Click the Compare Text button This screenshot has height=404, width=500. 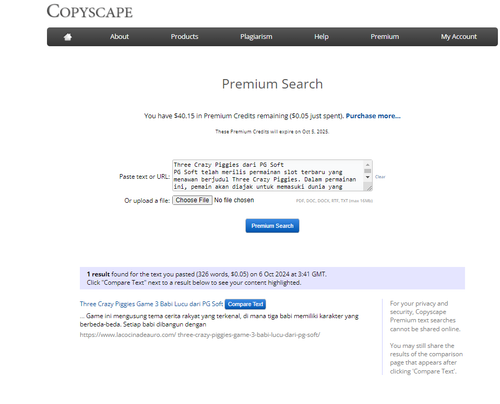tap(245, 304)
